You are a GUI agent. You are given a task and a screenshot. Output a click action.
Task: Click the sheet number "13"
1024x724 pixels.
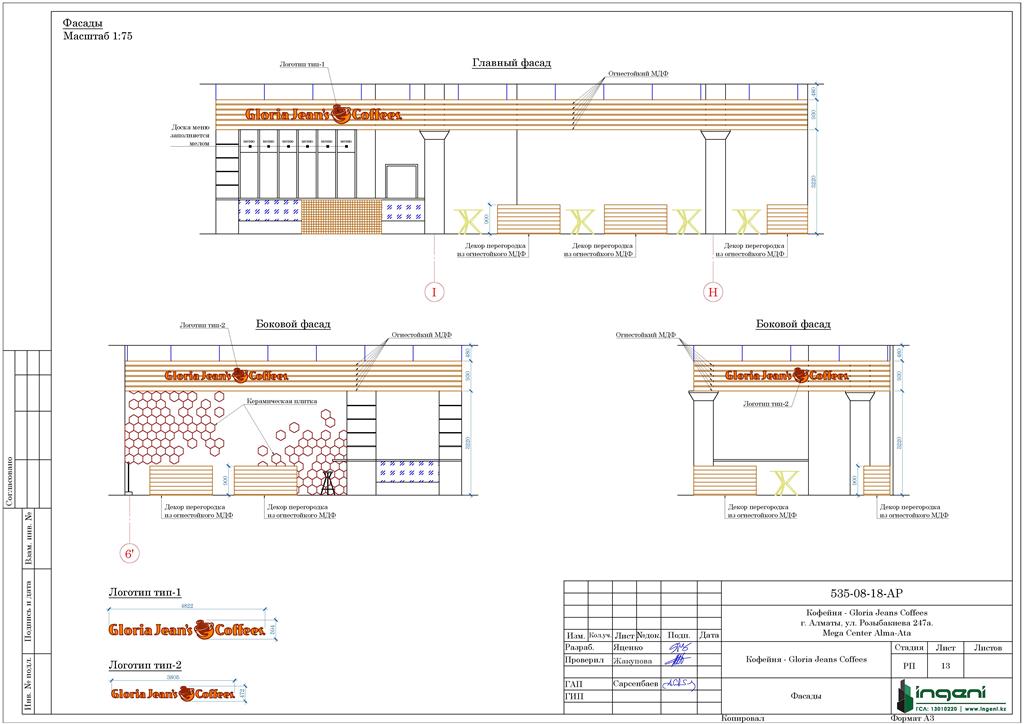[x=945, y=666]
